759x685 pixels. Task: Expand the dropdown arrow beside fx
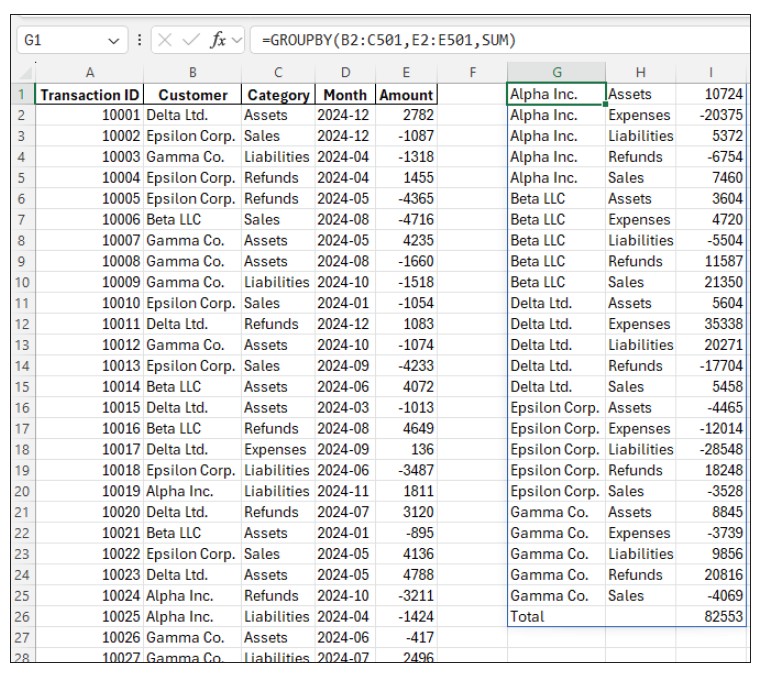click(x=237, y=40)
